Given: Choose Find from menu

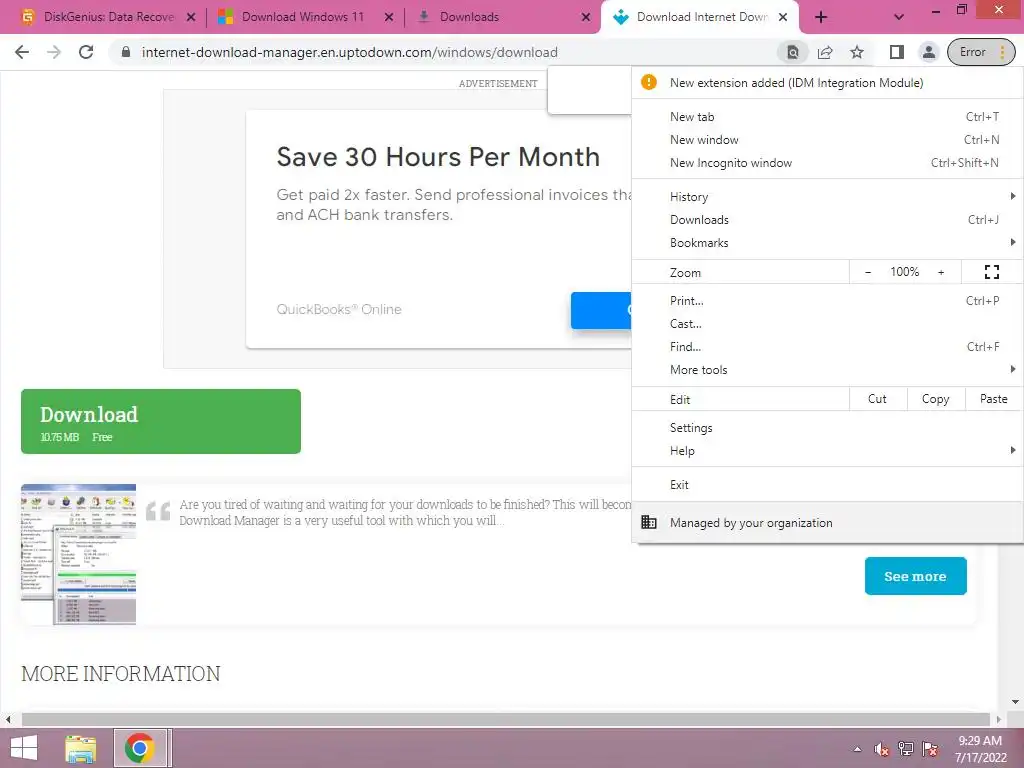Looking at the screenshot, I should coord(827,347).
